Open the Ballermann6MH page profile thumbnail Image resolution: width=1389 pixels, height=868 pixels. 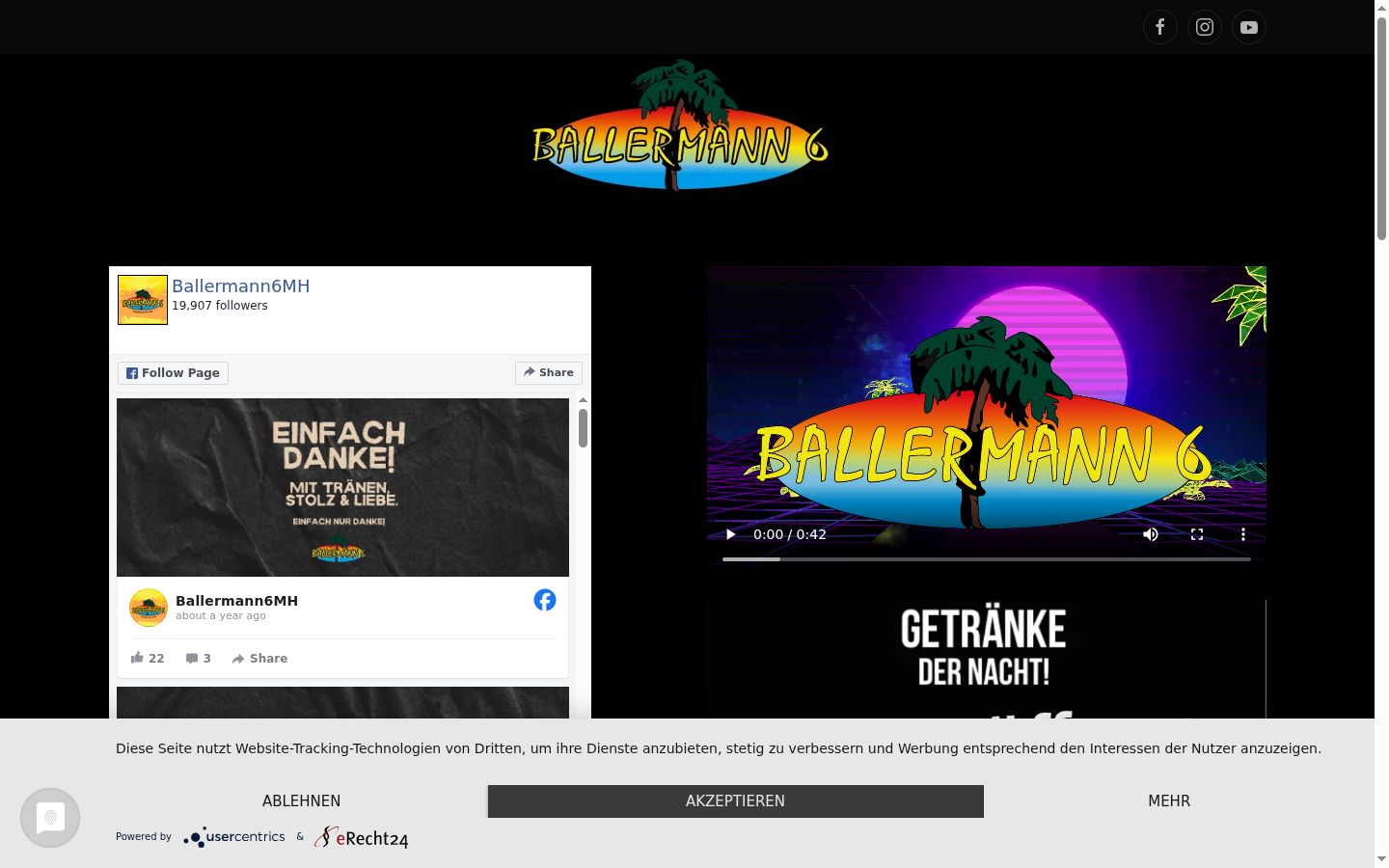point(143,300)
